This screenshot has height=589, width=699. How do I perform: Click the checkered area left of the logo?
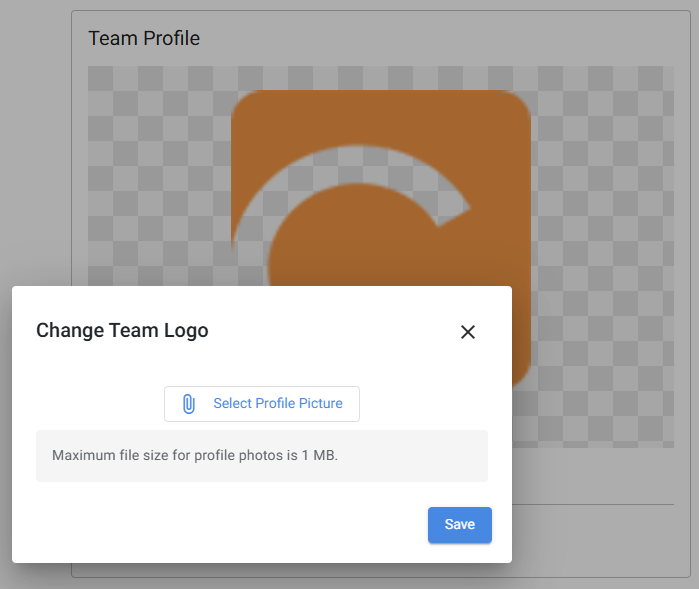(x=159, y=176)
